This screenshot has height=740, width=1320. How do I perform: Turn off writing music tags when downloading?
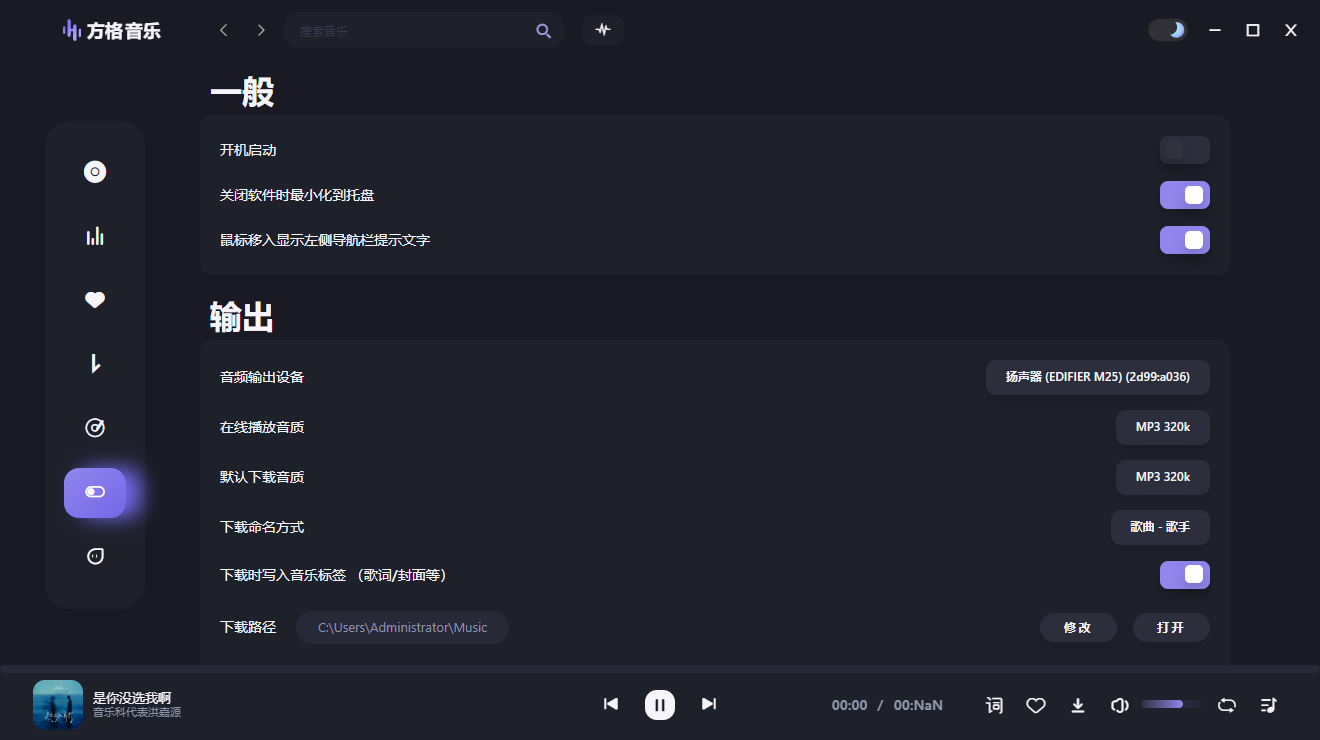pos(1184,575)
